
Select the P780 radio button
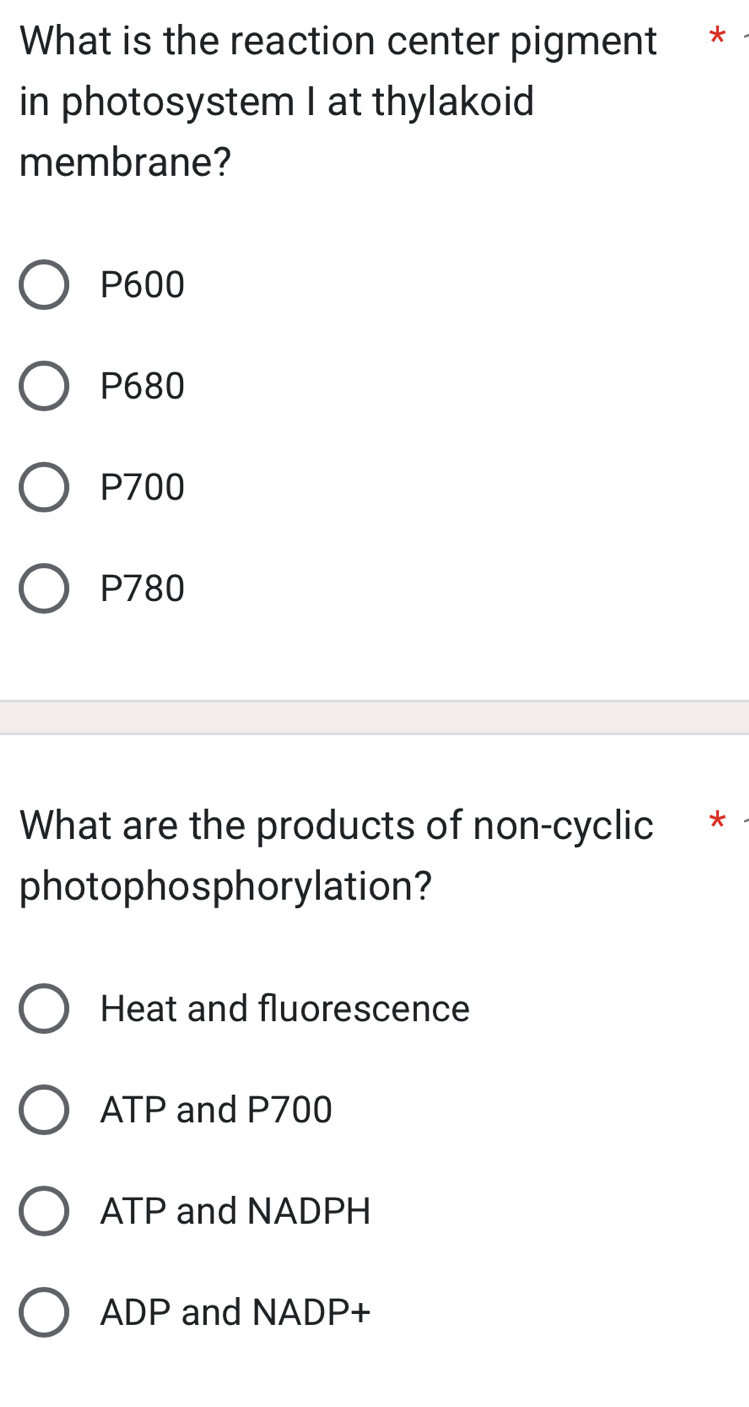[x=43, y=588]
